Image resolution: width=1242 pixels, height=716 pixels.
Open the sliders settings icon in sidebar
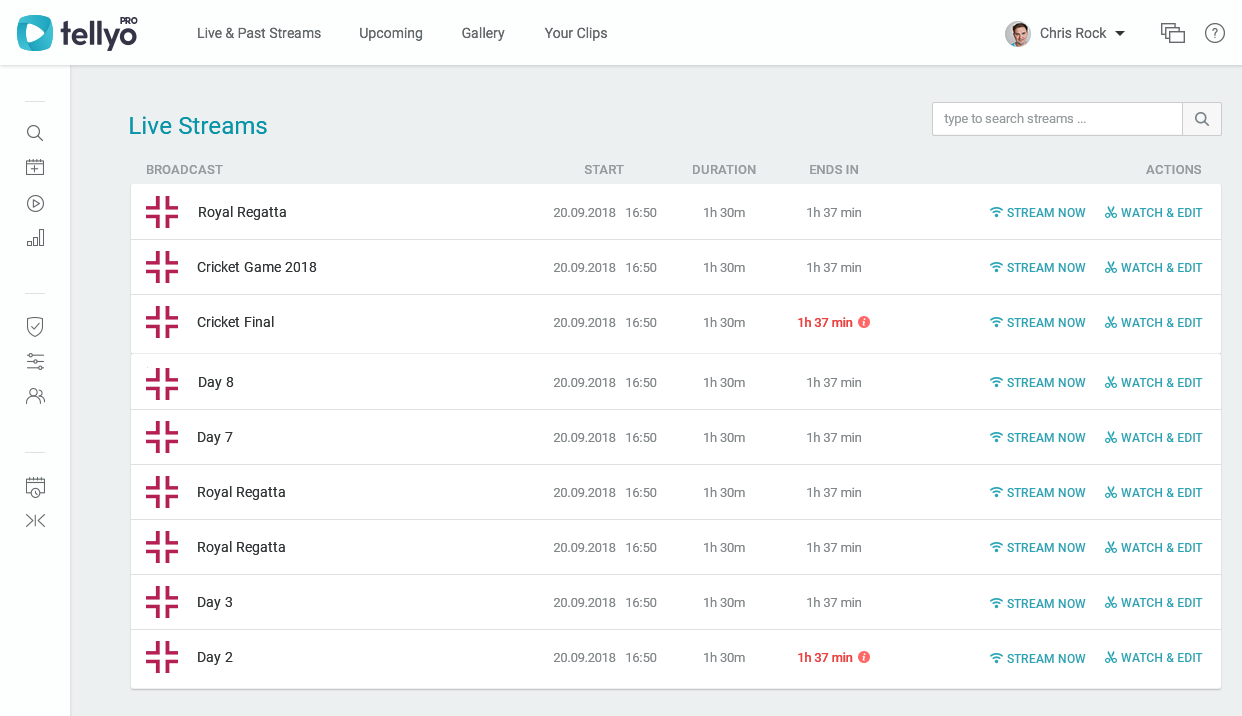click(x=35, y=361)
